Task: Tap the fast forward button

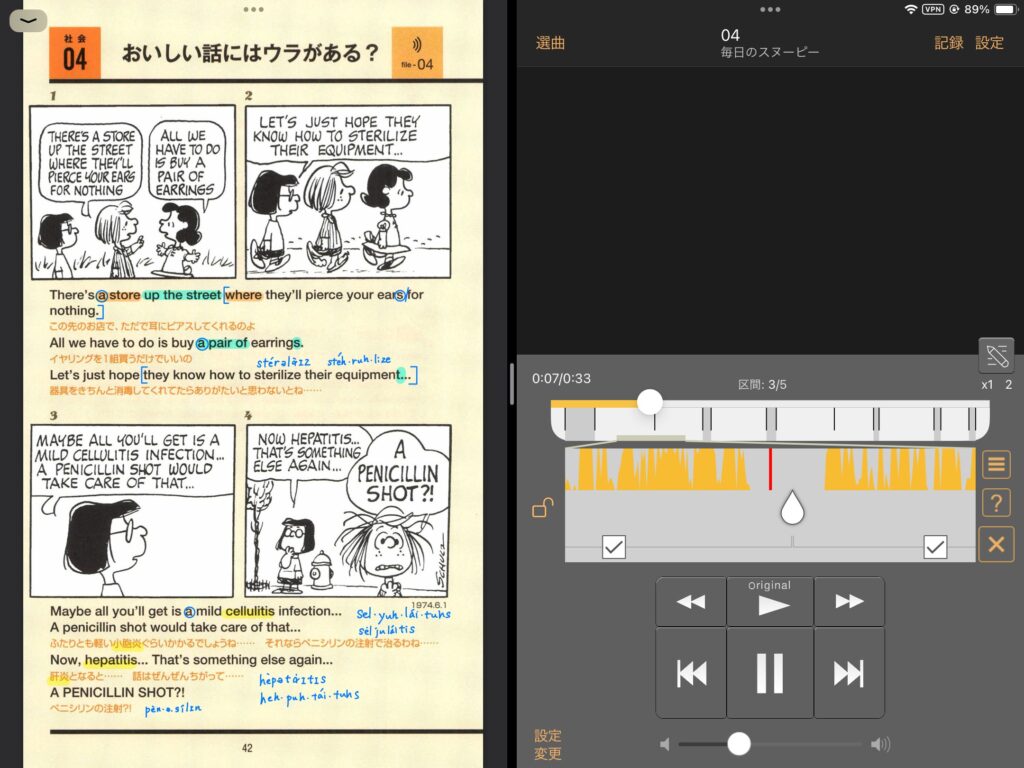Action: click(x=849, y=601)
